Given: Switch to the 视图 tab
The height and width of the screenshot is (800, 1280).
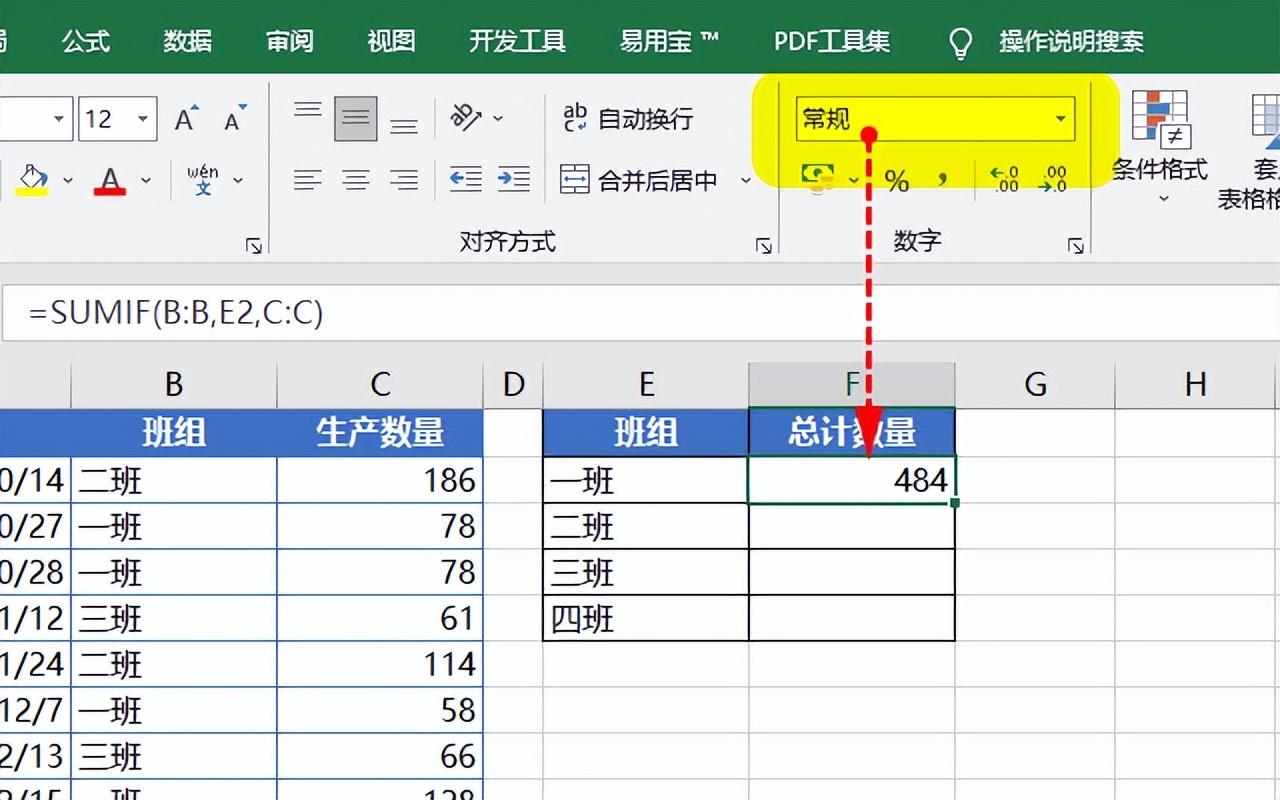Looking at the screenshot, I should click(391, 42).
